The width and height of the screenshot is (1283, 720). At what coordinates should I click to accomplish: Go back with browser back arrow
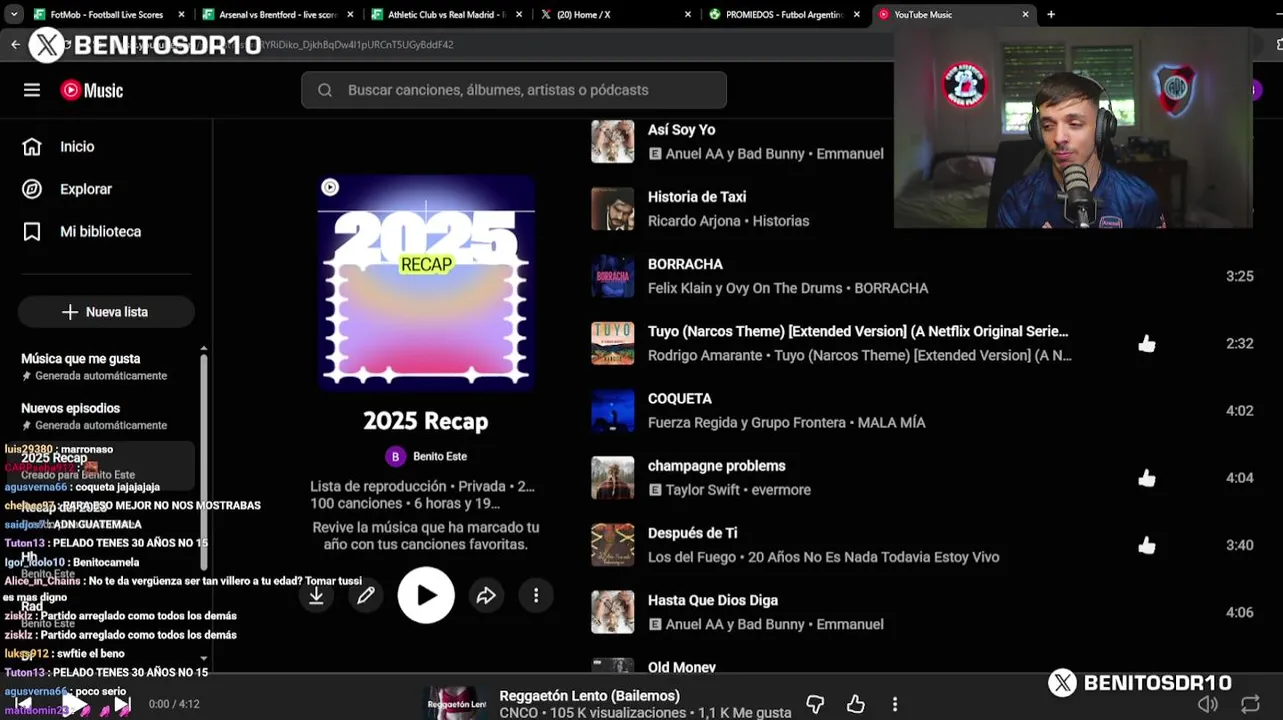[x=15, y=45]
